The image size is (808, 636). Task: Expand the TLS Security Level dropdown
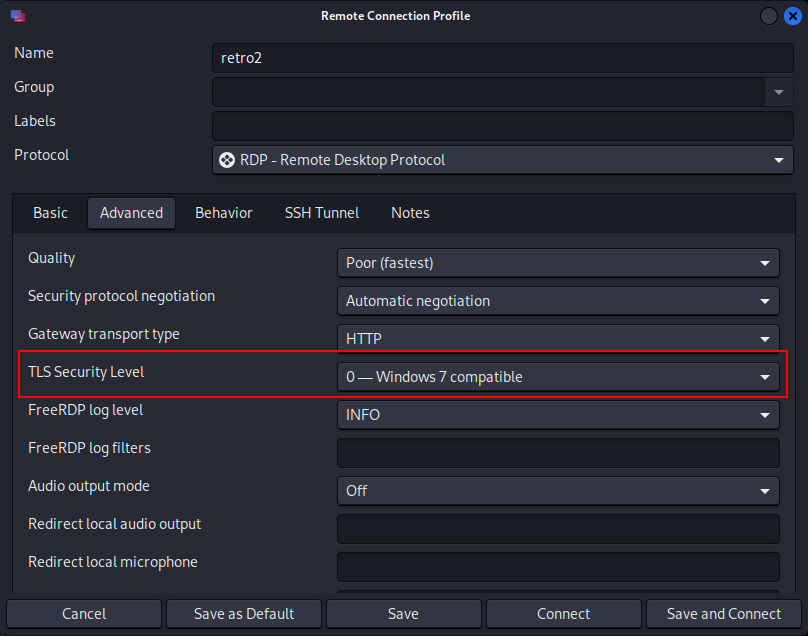point(558,377)
